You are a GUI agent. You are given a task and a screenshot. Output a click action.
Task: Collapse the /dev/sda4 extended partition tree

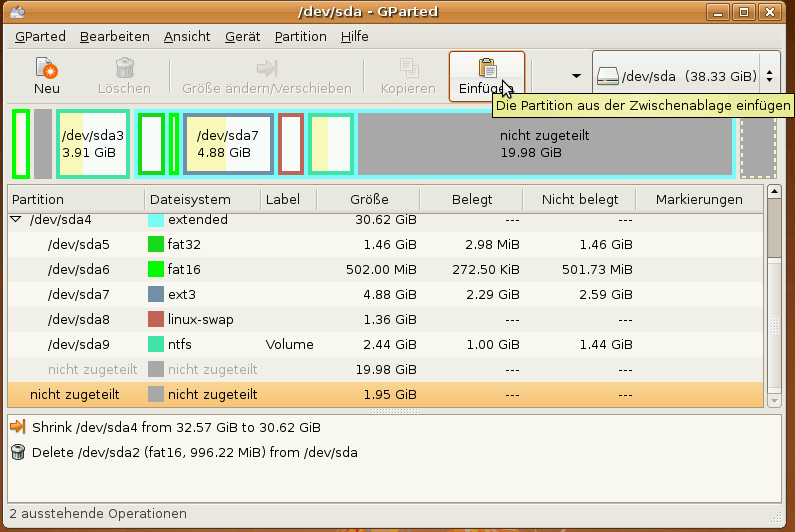pyautogui.click(x=16, y=220)
